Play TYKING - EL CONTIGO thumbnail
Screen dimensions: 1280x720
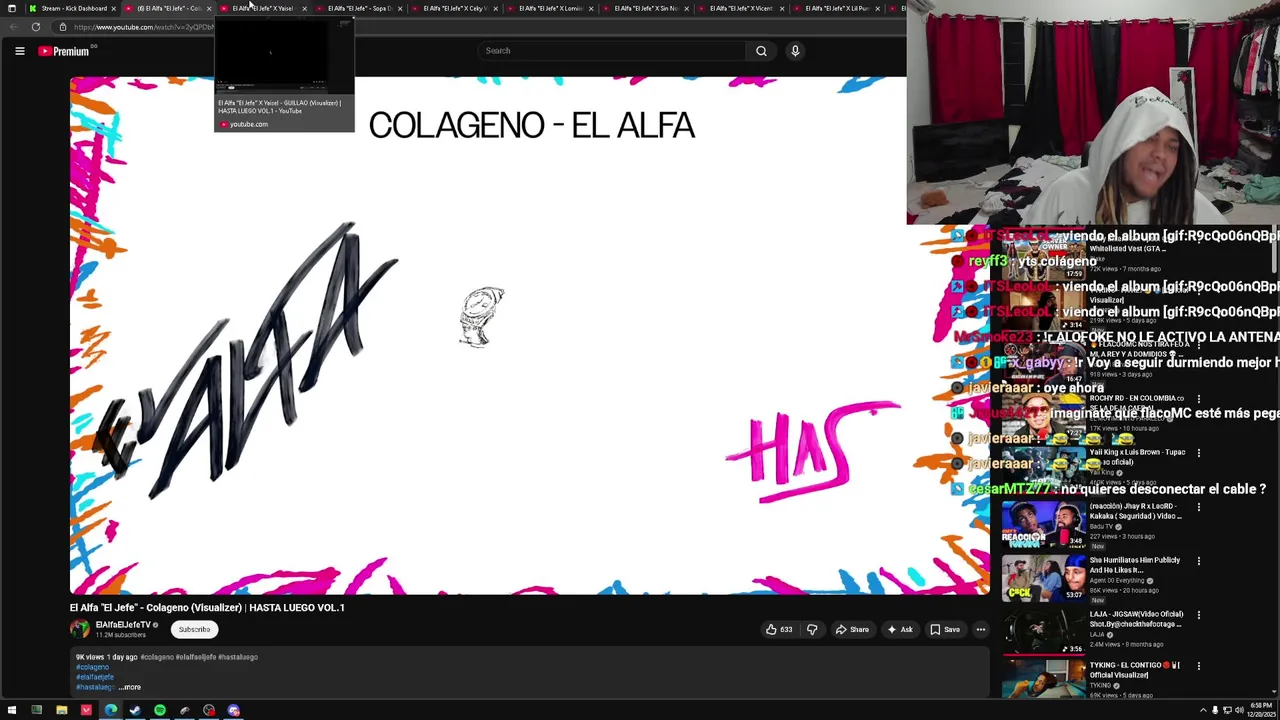pos(1043,680)
